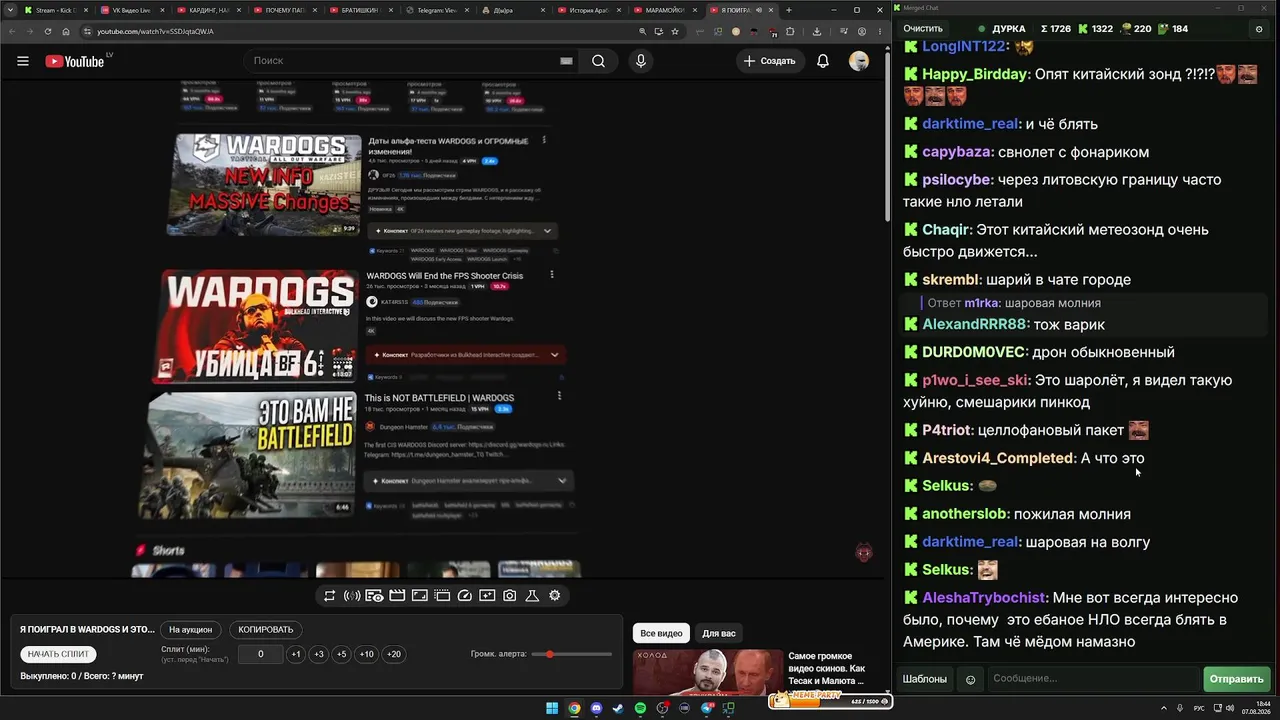Click the YouTube search magnifier button
The height and width of the screenshot is (720, 1280).
pyautogui.click(x=598, y=61)
